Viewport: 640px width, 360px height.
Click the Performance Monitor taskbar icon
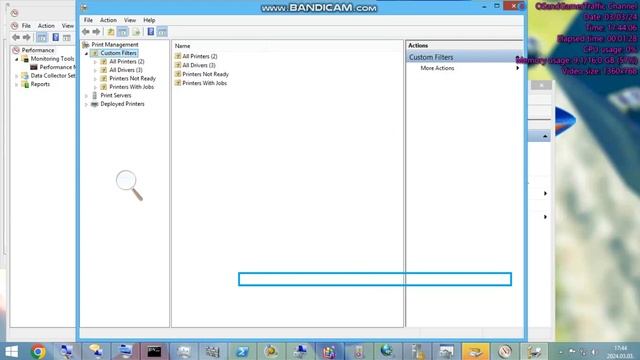pyautogui.click(x=504, y=351)
